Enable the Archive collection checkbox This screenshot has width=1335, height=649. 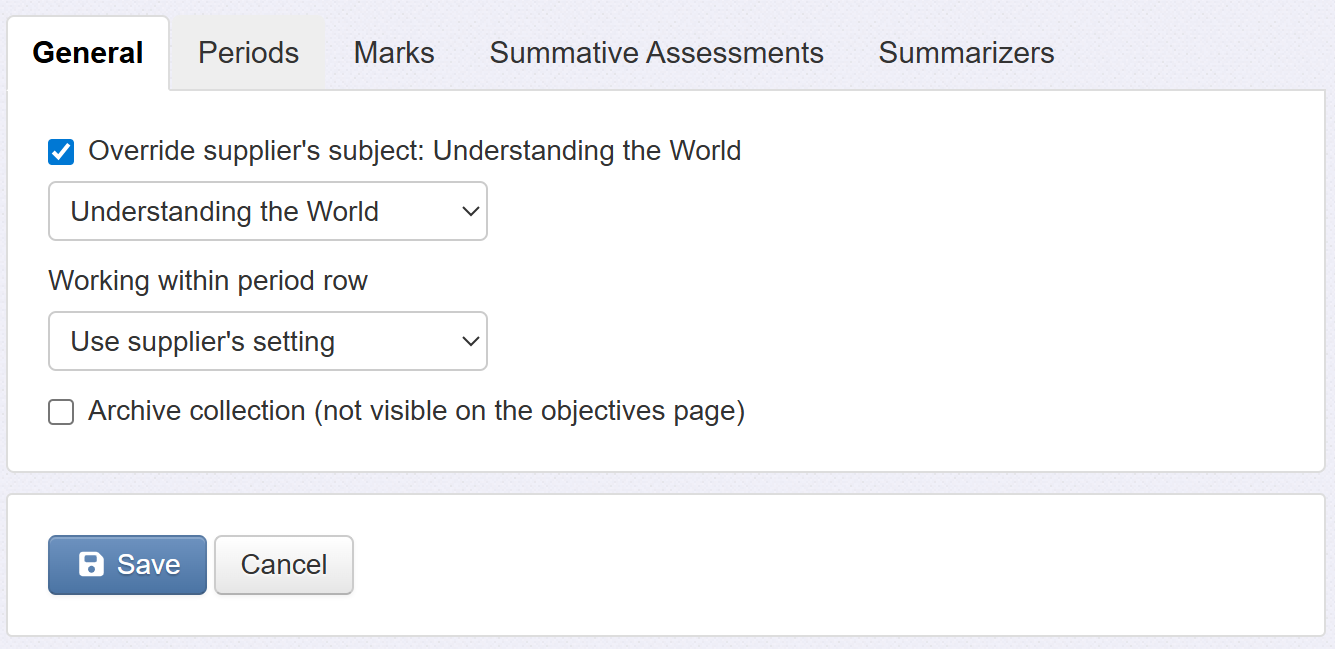(62, 412)
